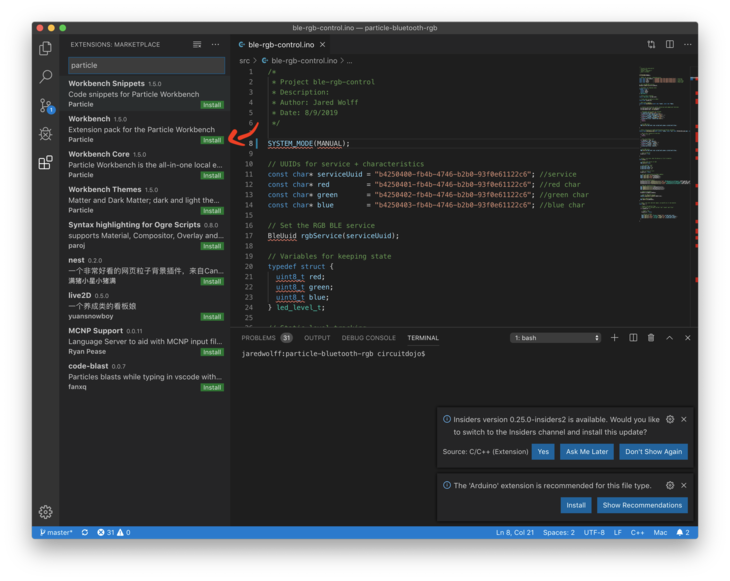Open the Search view in activity bar

coord(45,76)
